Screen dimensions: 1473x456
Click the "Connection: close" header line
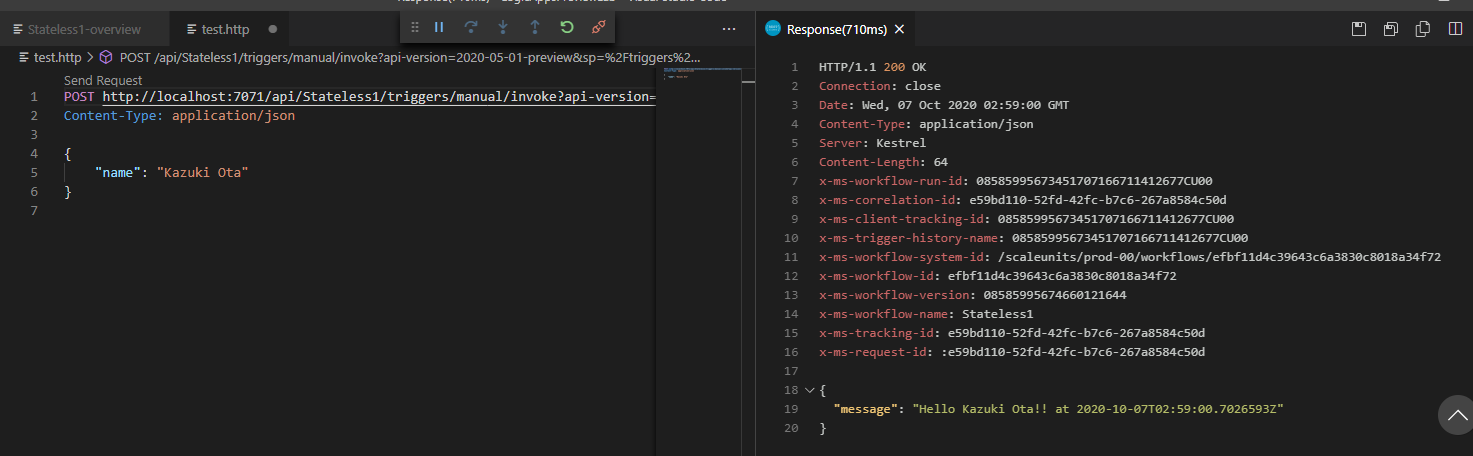click(x=880, y=86)
